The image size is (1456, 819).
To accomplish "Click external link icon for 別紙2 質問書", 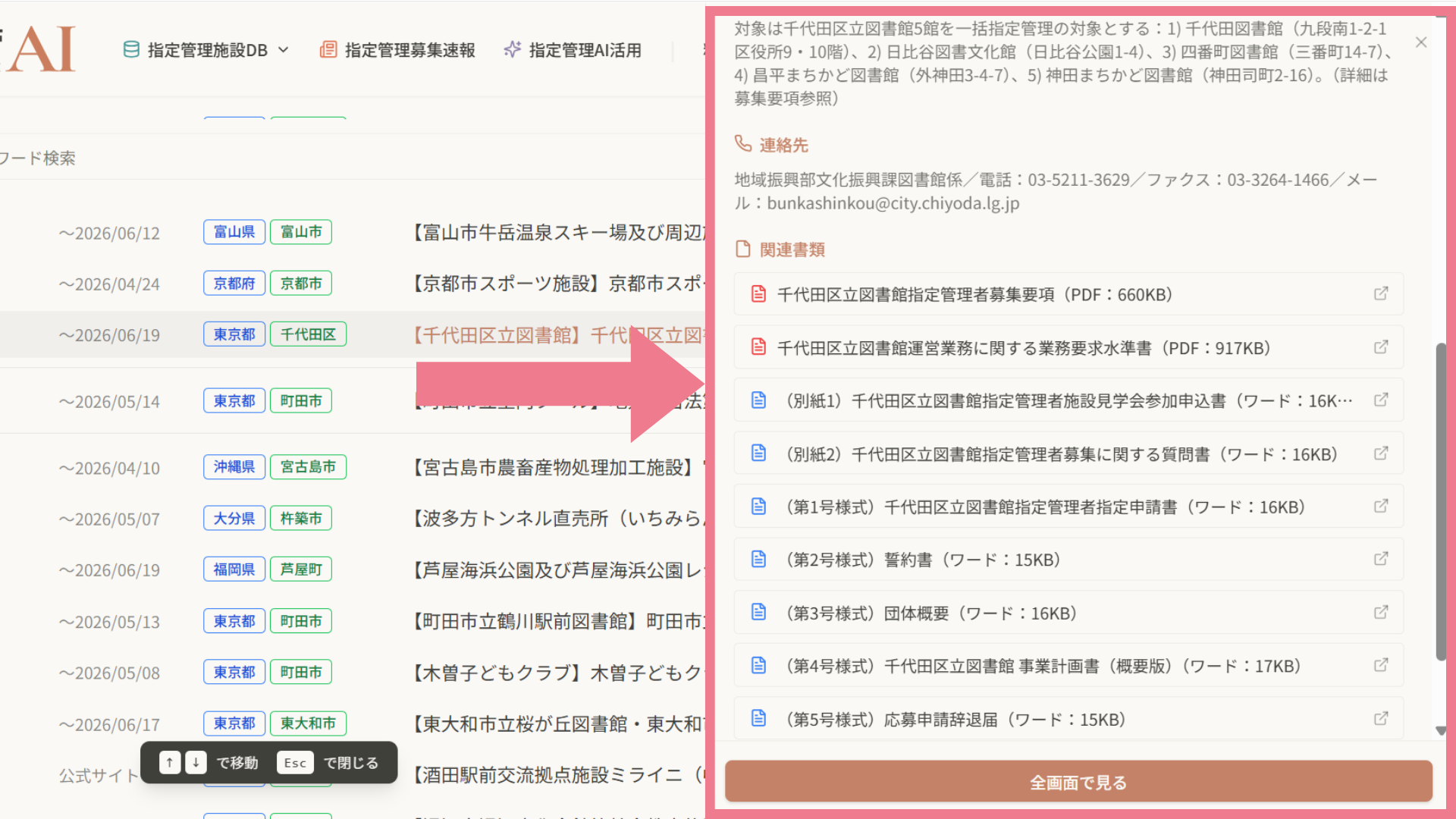I will (1380, 453).
